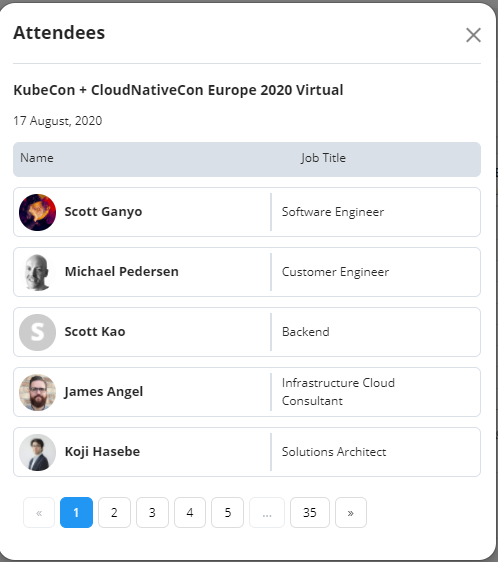Image resolution: width=498 pixels, height=562 pixels.
Task: Select the Scott Kao name
Action: (95, 332)
